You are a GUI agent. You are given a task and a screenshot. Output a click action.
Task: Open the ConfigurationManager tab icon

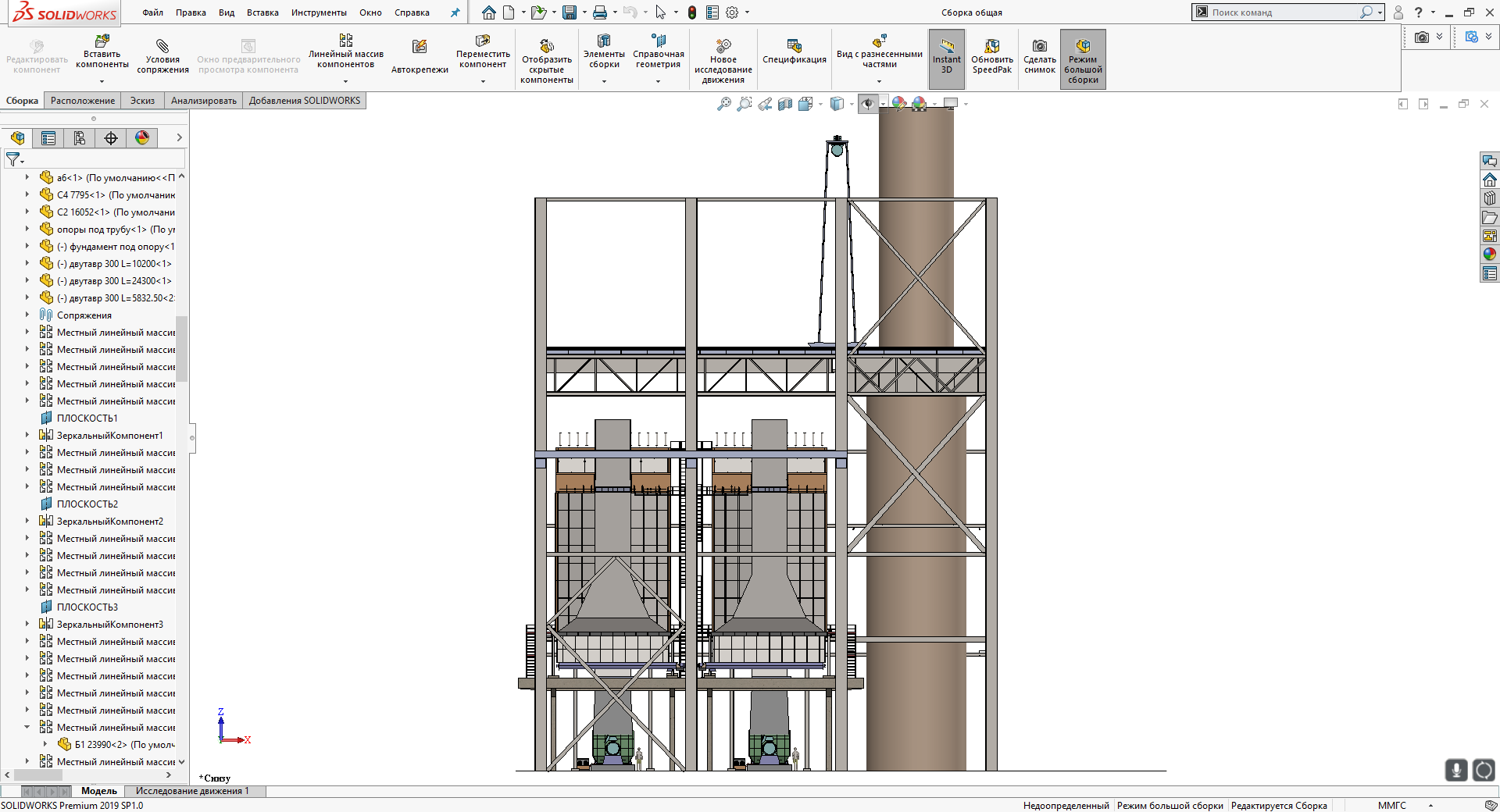(x=80, y=138)
